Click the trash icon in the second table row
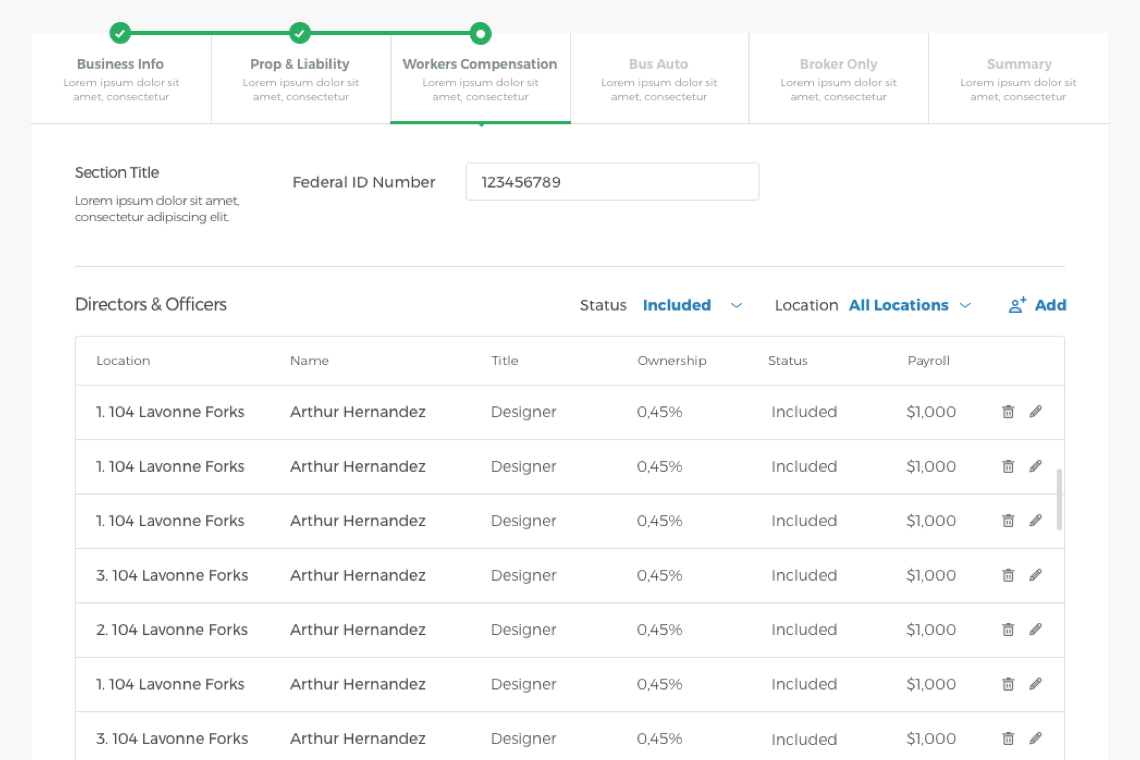This screenshot has width=1140, height=760. 1008,467
